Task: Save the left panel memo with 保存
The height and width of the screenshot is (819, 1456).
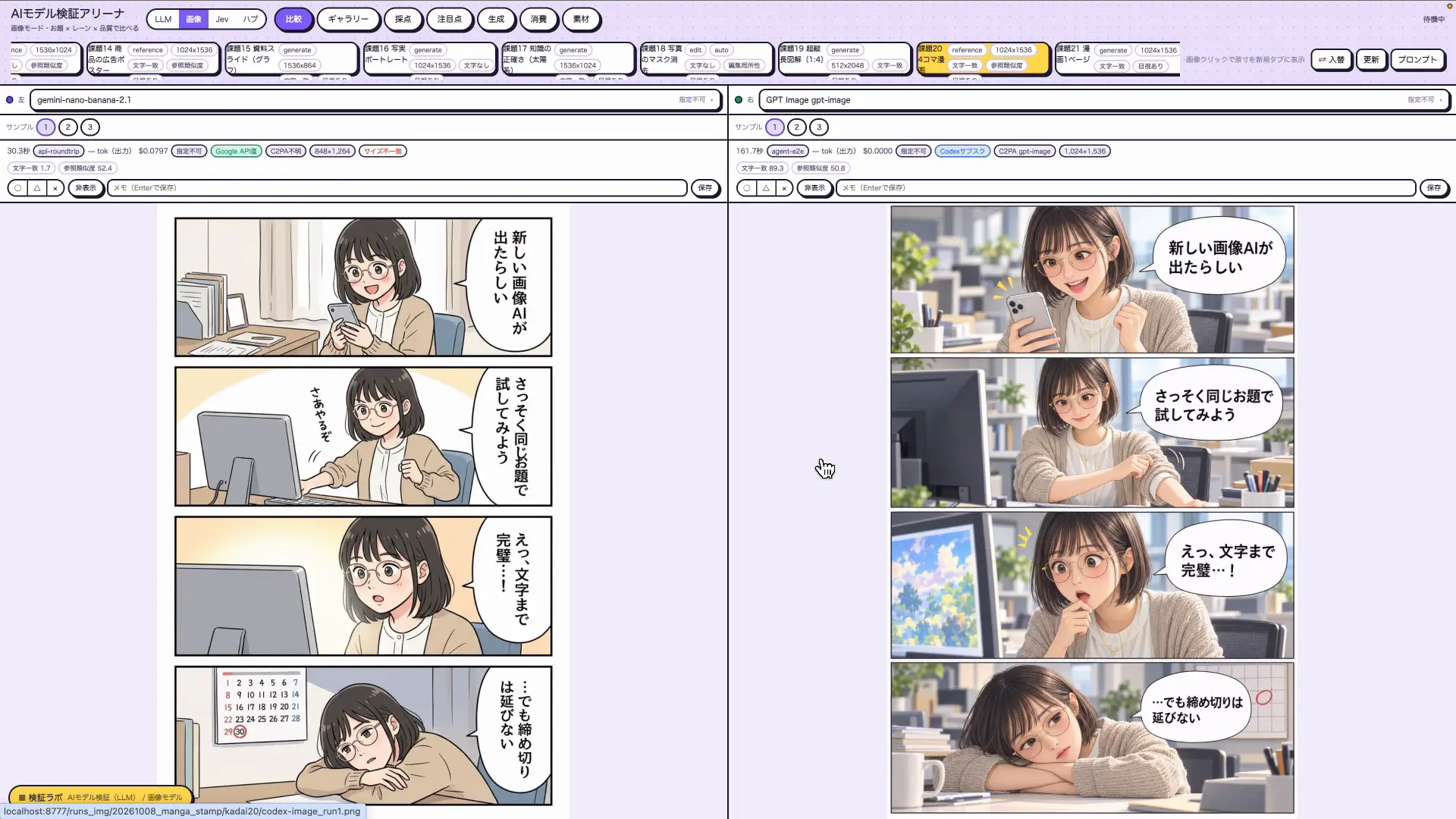Action: [x=705, y=188]
